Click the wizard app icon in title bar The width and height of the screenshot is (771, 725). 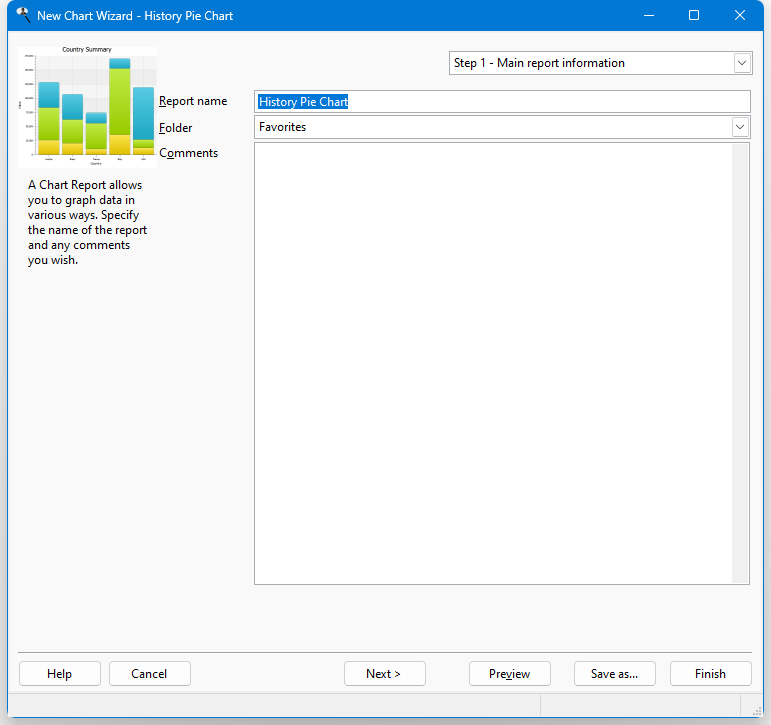(23, 15)
